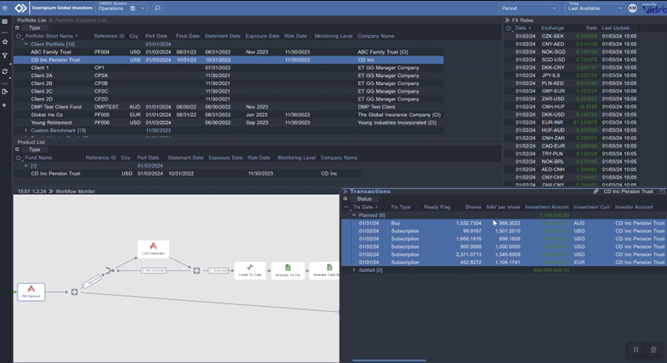Expand the Custom Benchmark [19] group
This screenshot has height=363, width=667.
(26, 131)
